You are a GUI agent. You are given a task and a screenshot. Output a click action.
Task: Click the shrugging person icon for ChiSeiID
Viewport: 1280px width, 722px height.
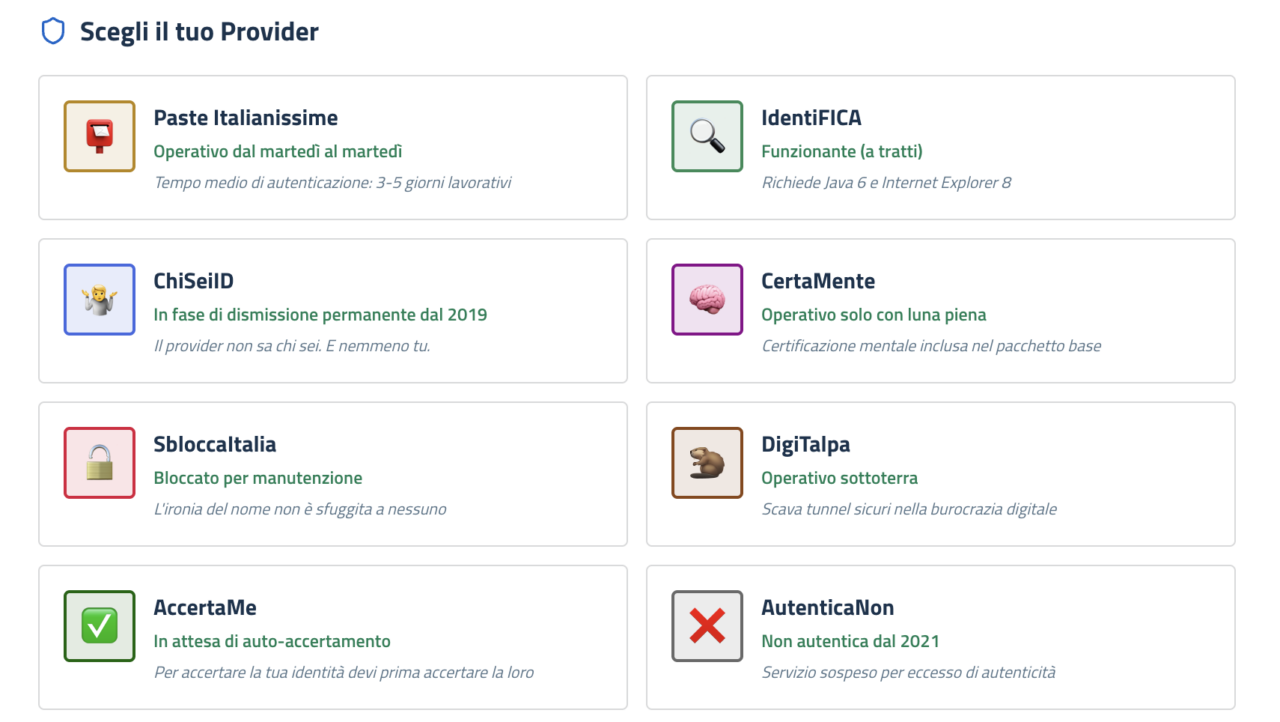click(99, 299)
